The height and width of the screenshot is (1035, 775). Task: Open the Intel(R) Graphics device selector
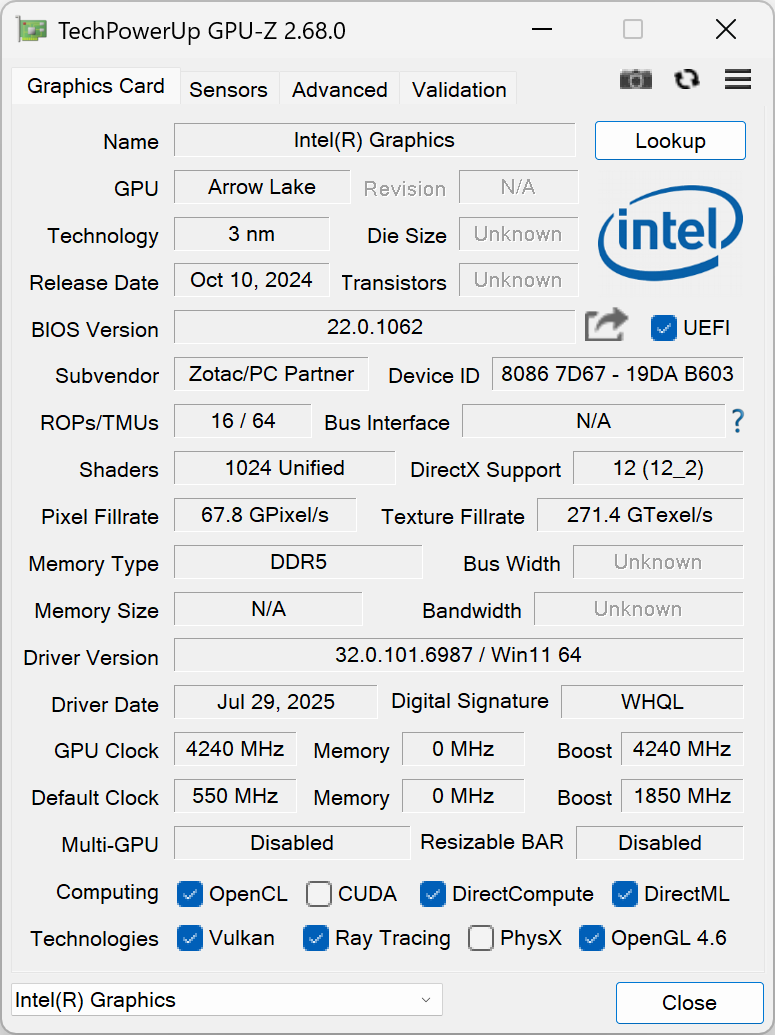225,1000
